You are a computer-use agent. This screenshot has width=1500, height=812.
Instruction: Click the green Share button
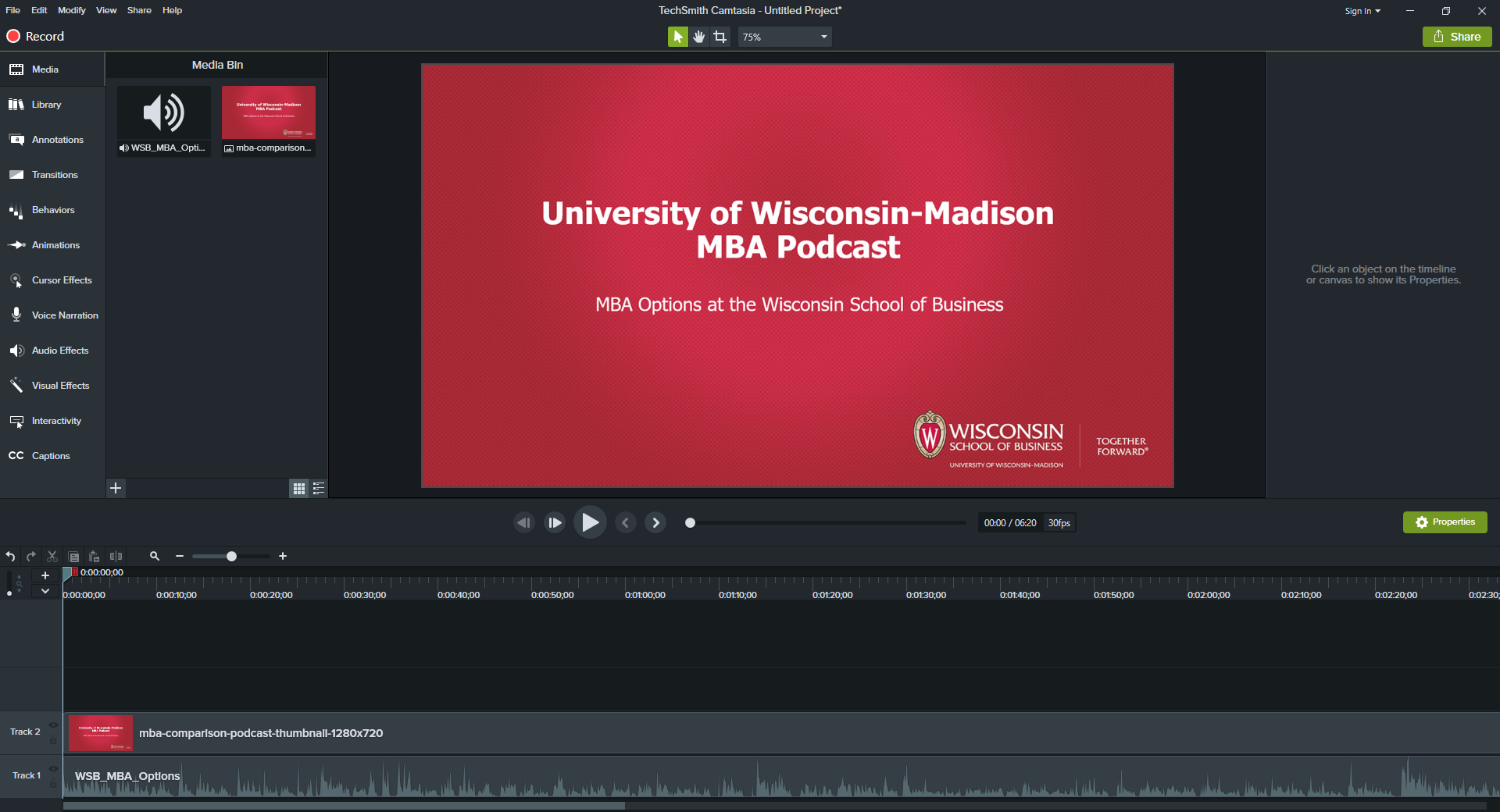coord(1456,37)
